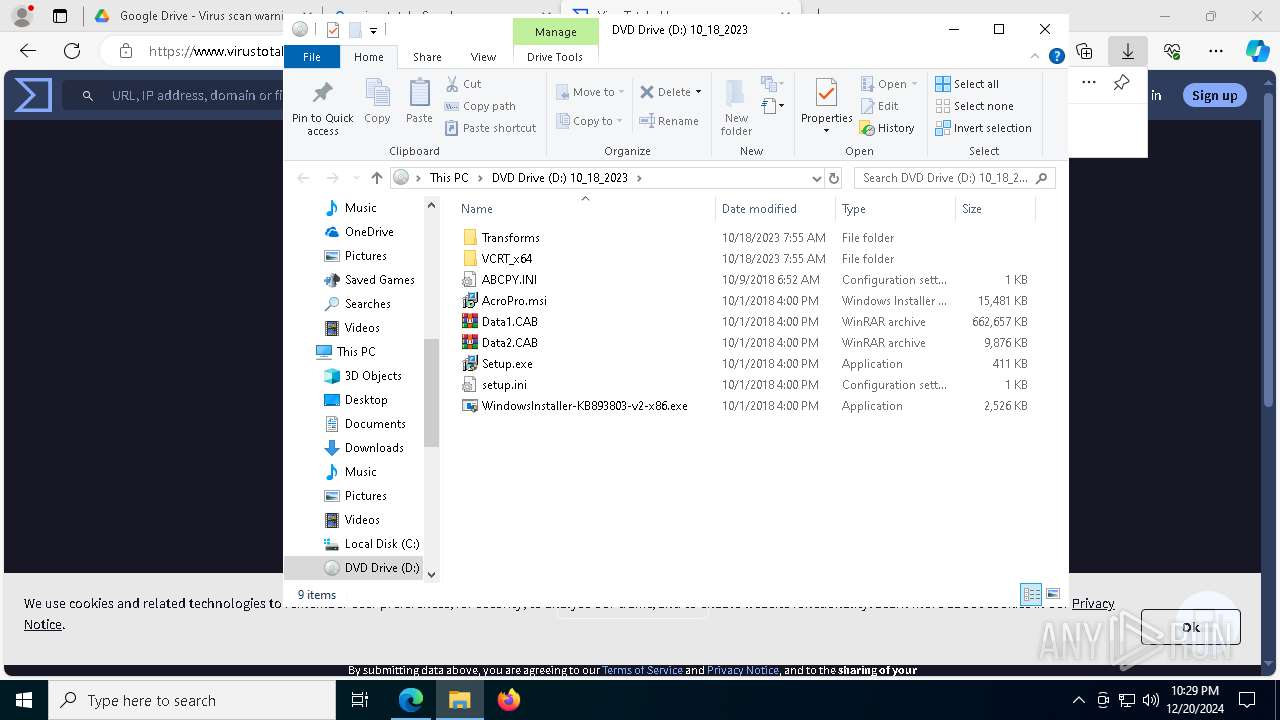Click History in Open group
Screen dimensions: 1280x720
pyautogui.click(x=887, y=128)
